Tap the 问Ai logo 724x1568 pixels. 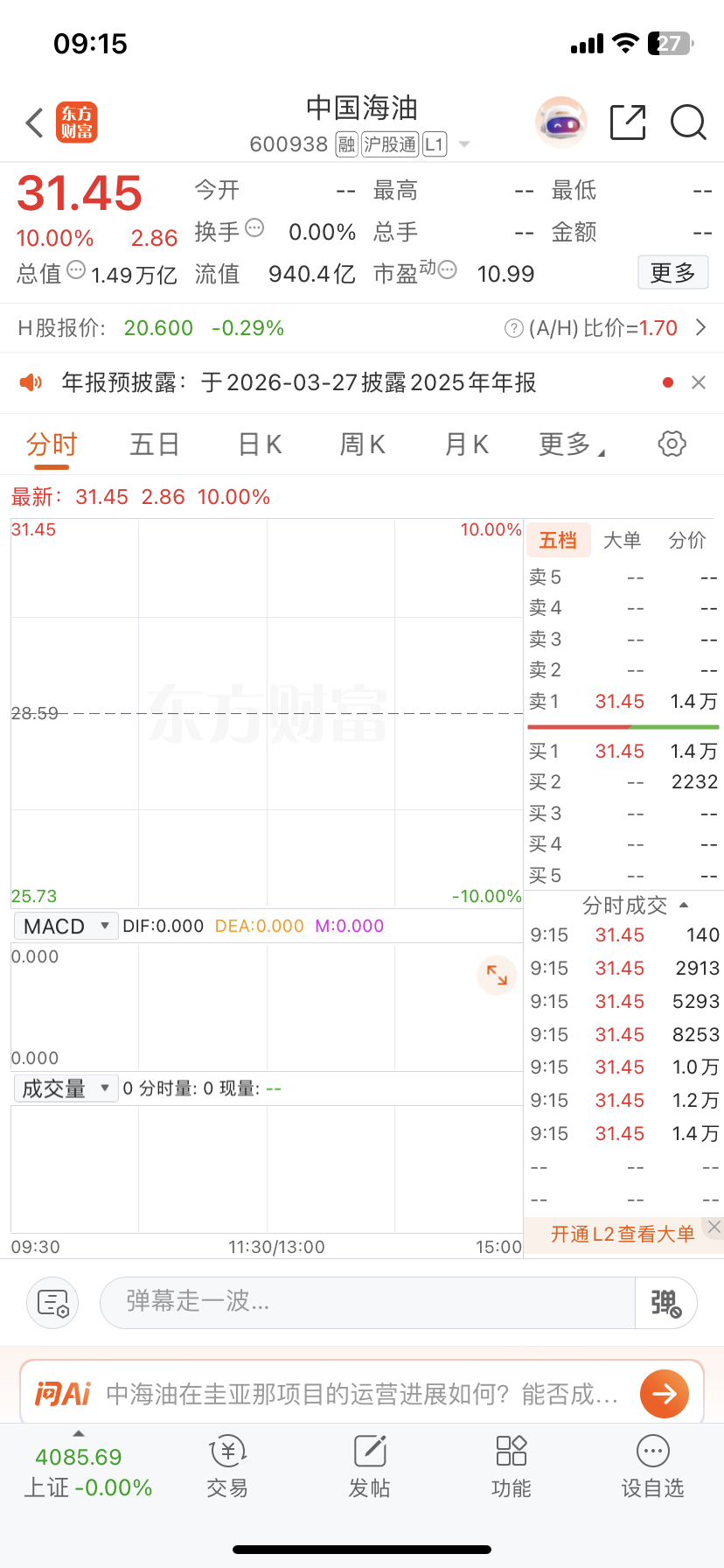(63, 1393)
